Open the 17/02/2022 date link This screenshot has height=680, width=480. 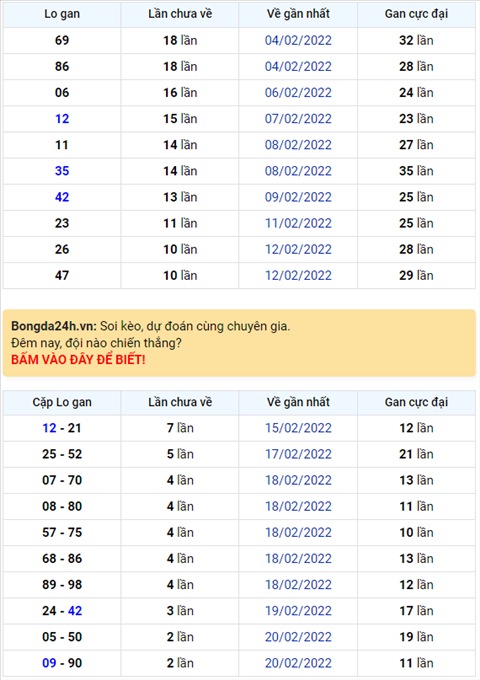pos(298,454)
